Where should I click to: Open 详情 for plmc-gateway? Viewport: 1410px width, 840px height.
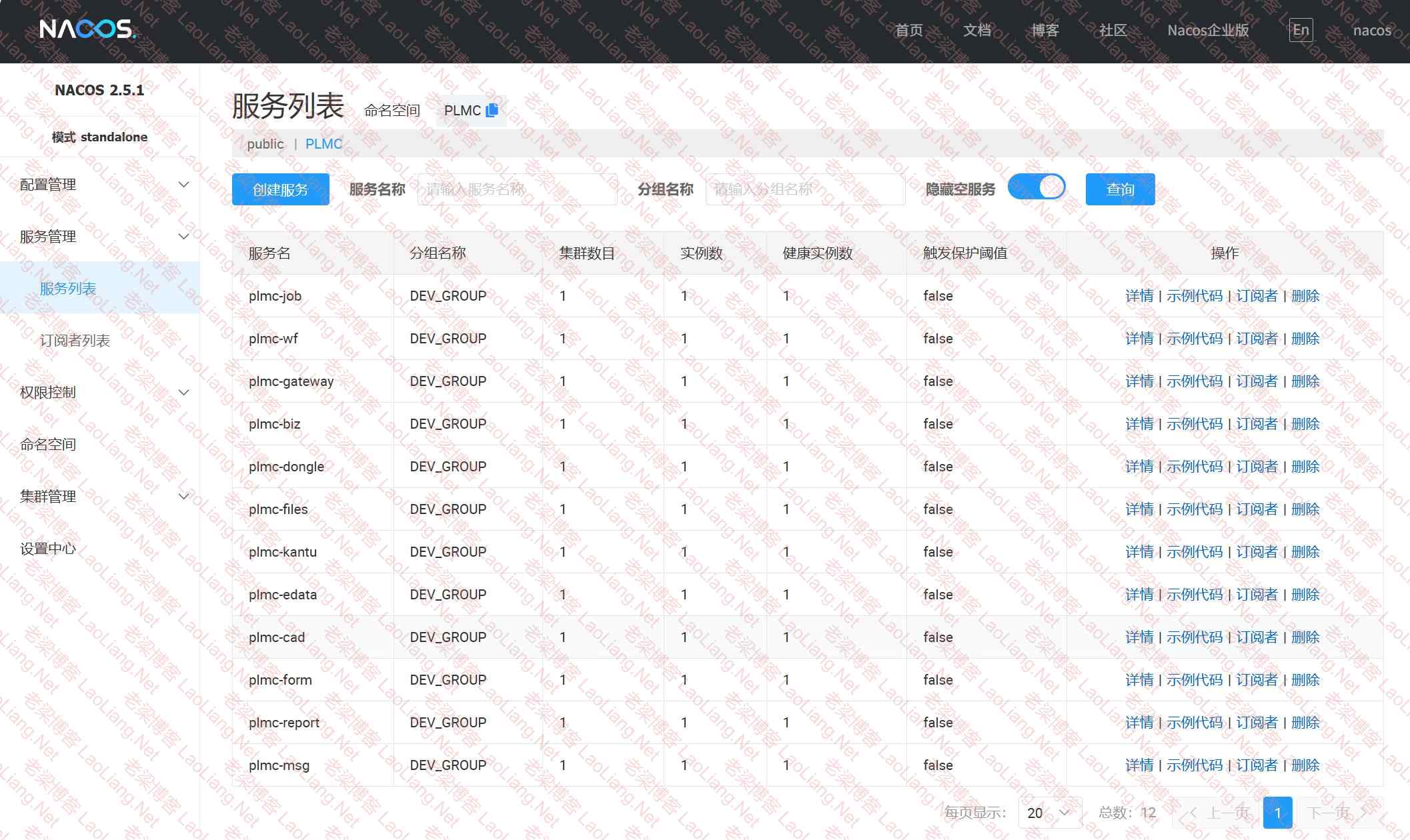[1139, 381]
